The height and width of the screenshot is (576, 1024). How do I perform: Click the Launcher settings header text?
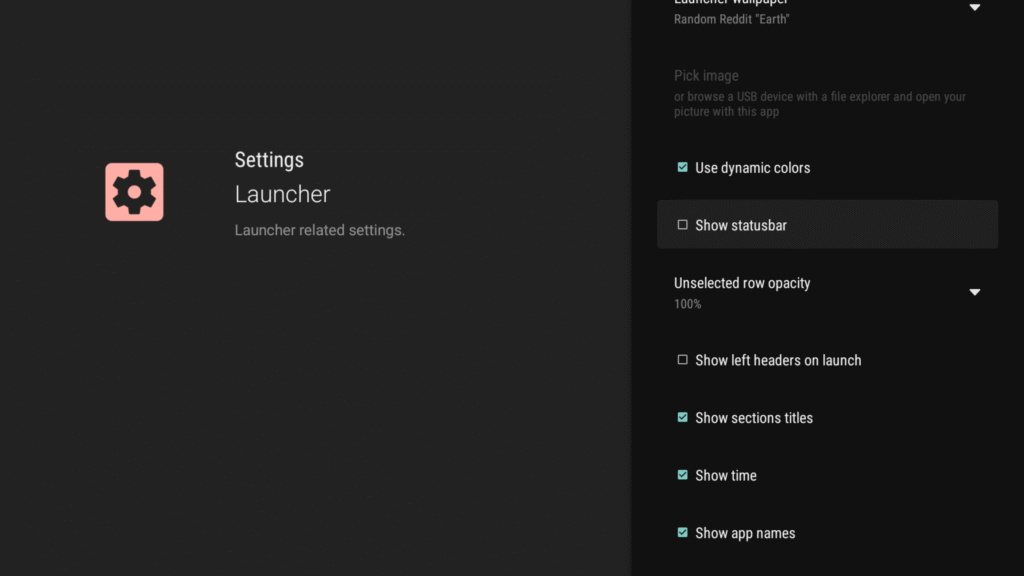point(282,194)
